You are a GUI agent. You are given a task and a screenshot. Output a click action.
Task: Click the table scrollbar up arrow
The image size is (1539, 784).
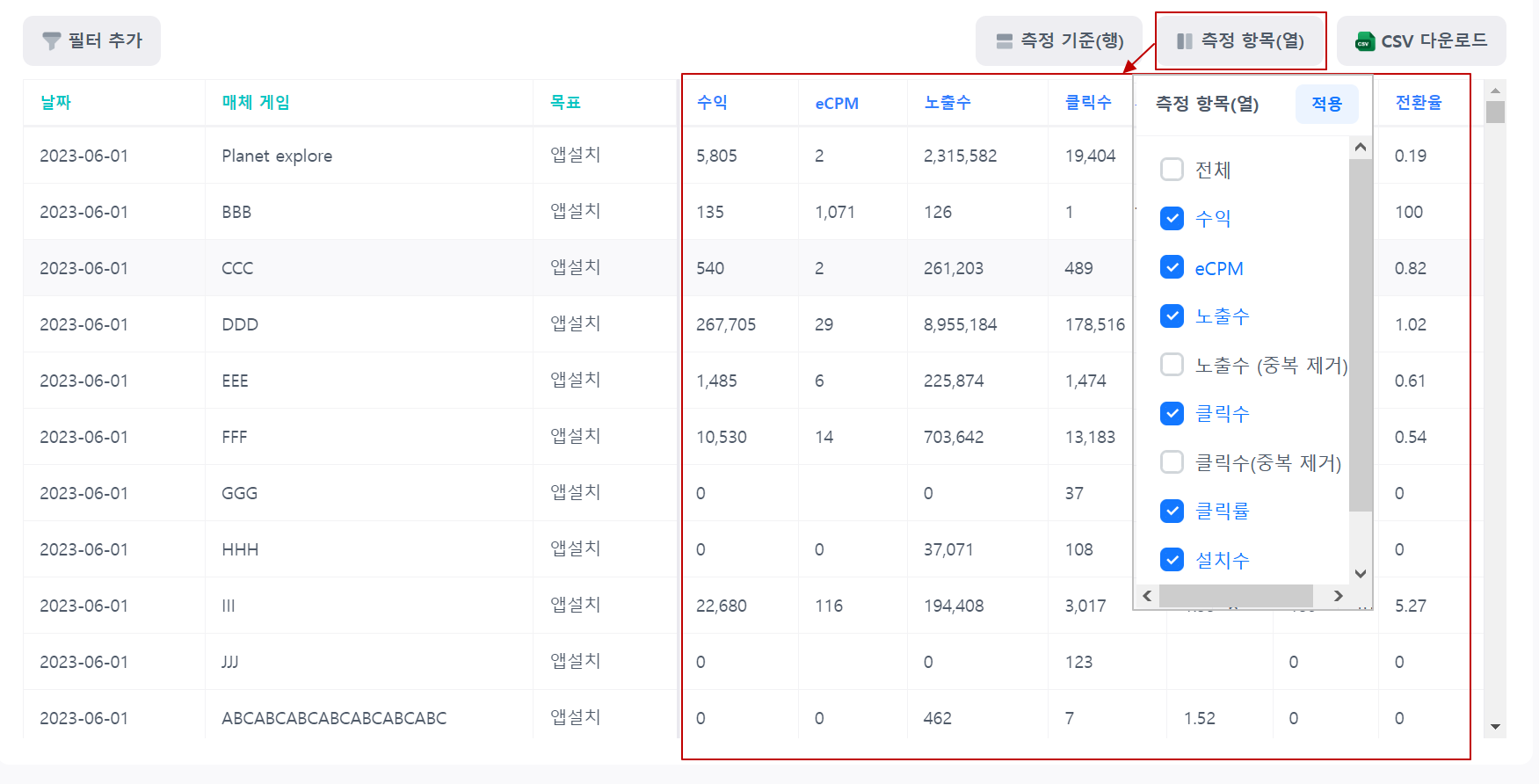click(1495, 91)
